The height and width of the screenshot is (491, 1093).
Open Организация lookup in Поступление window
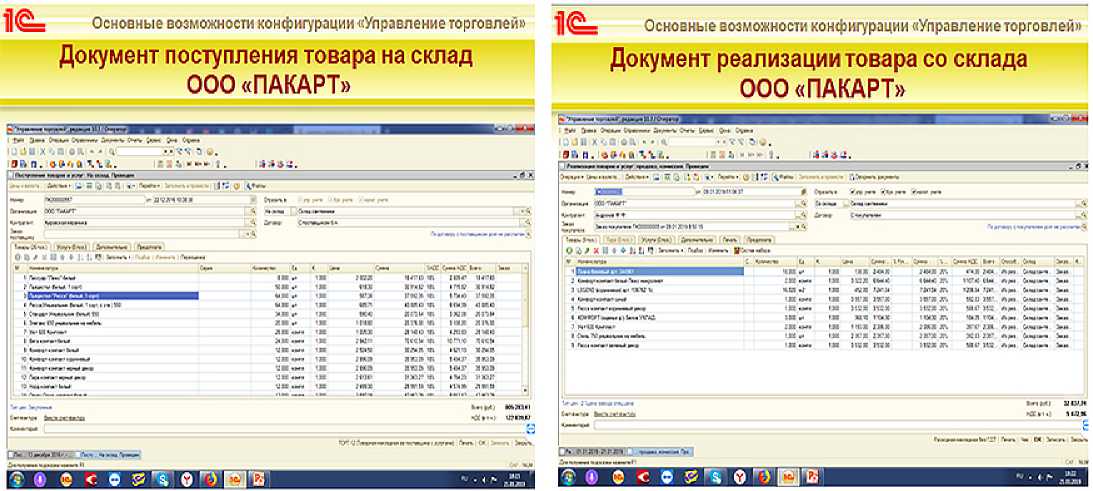click(x=253, y=211)
